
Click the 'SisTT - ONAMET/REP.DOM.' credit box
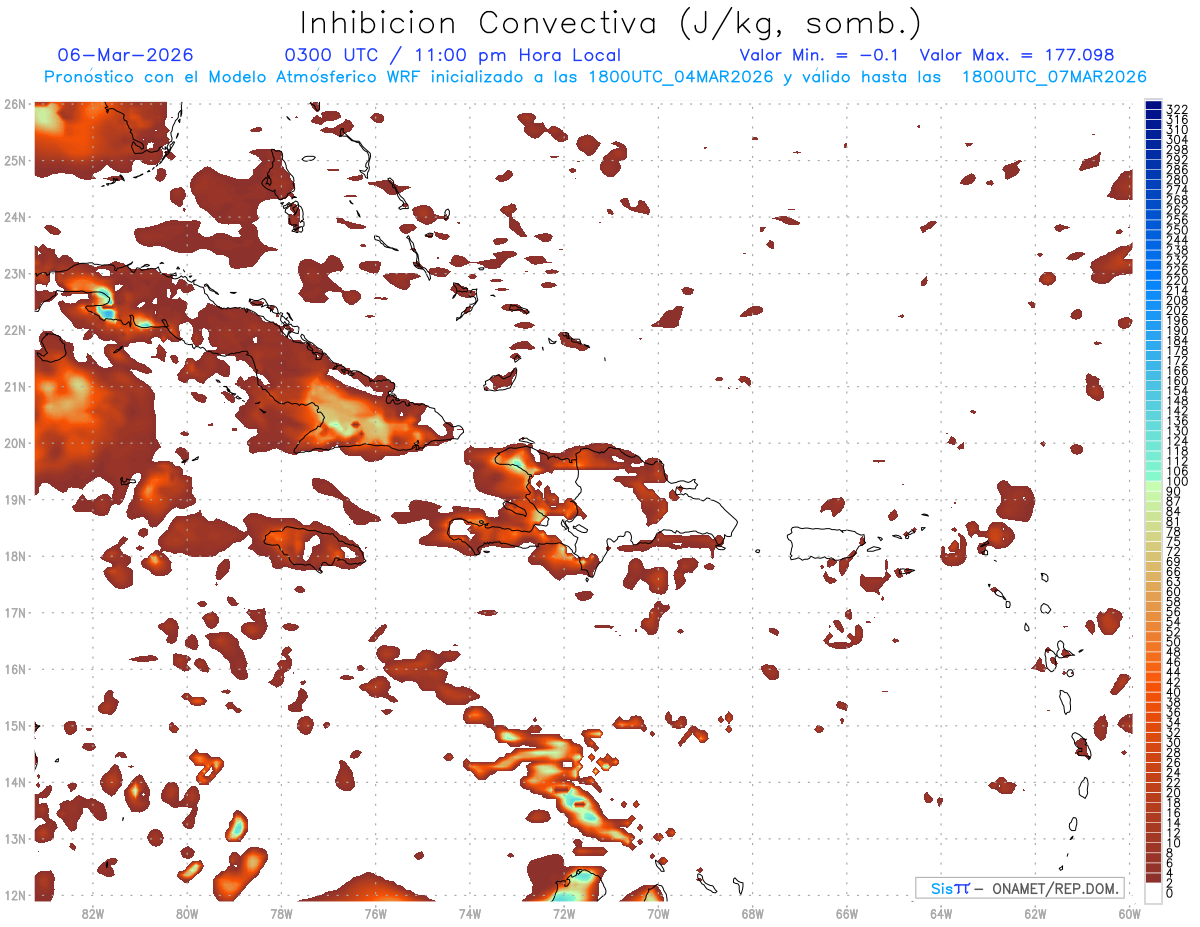pos(1020,888)
